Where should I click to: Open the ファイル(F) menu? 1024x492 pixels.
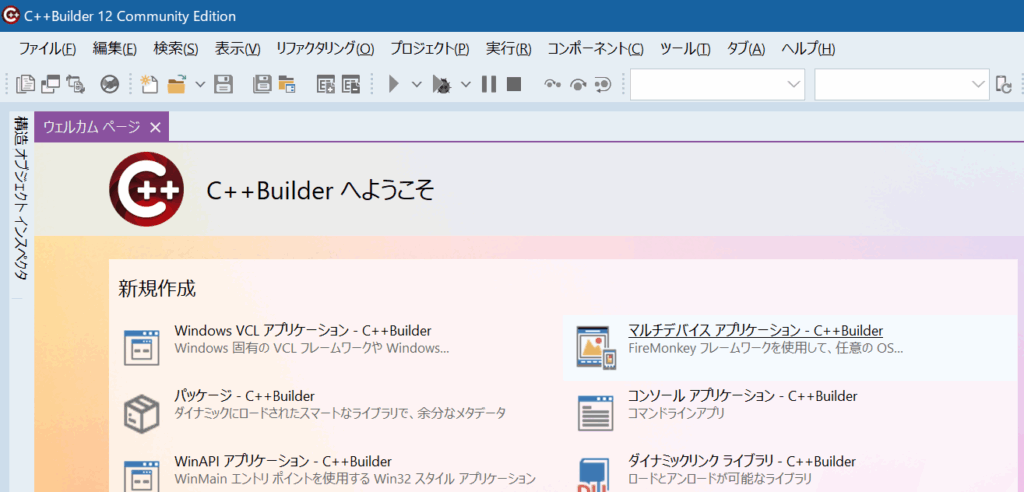point(47,49)
